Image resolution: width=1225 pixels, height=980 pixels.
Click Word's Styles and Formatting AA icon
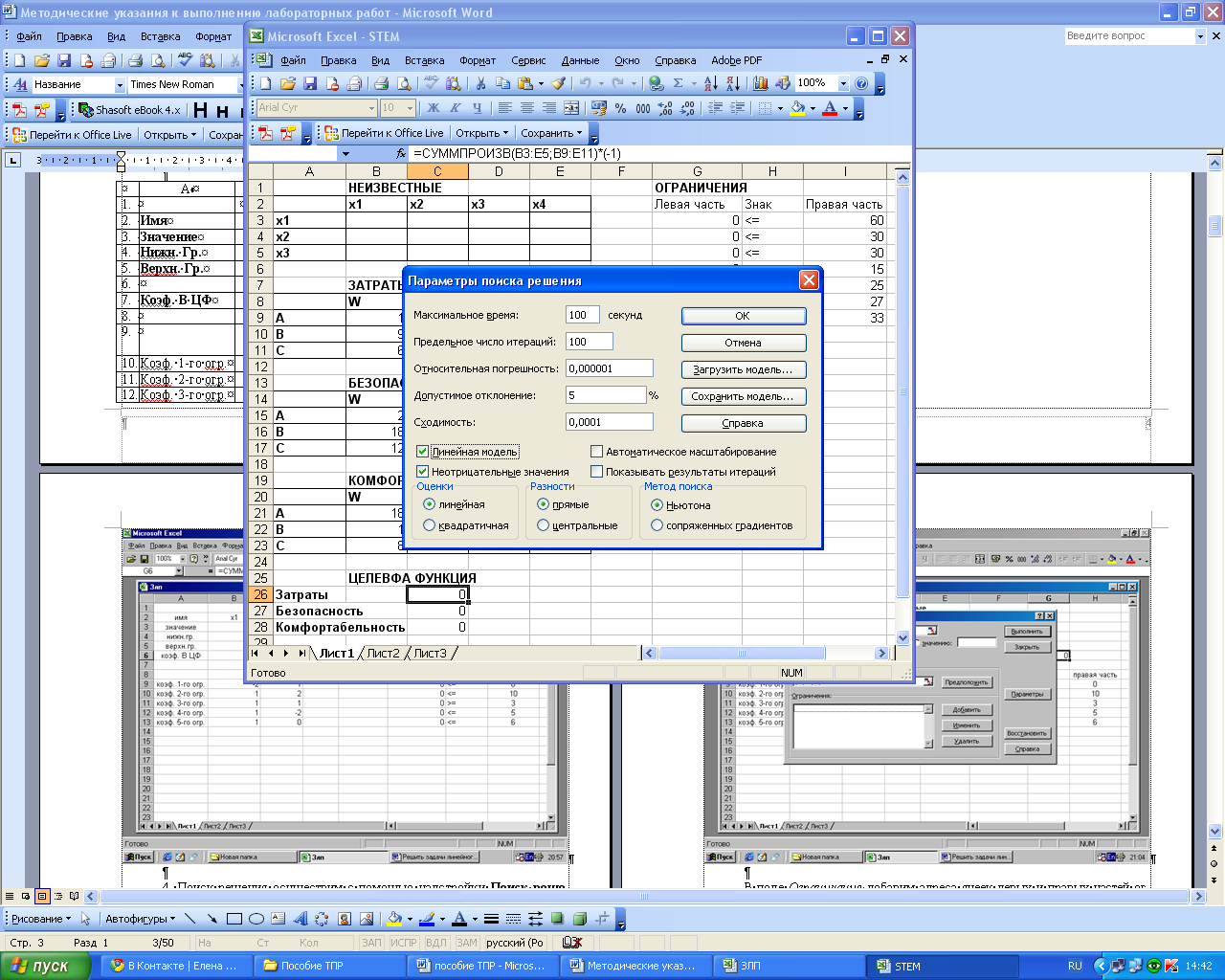tap(19, 84)
